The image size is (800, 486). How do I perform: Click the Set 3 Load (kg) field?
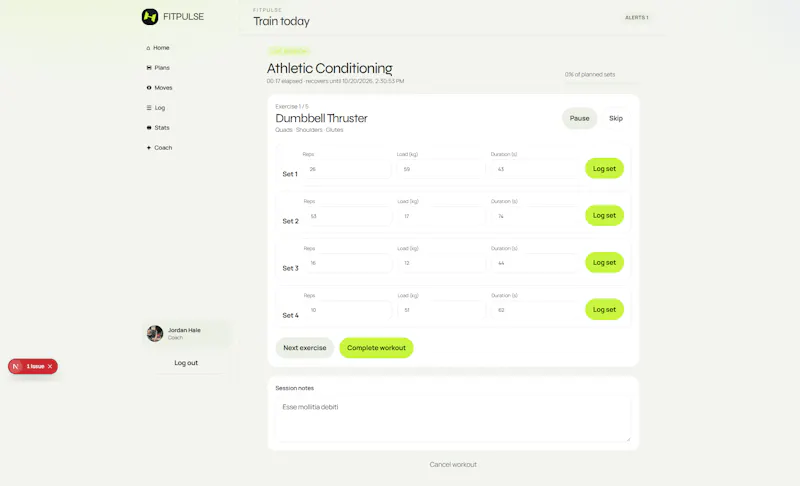click(x=442, y=263)
